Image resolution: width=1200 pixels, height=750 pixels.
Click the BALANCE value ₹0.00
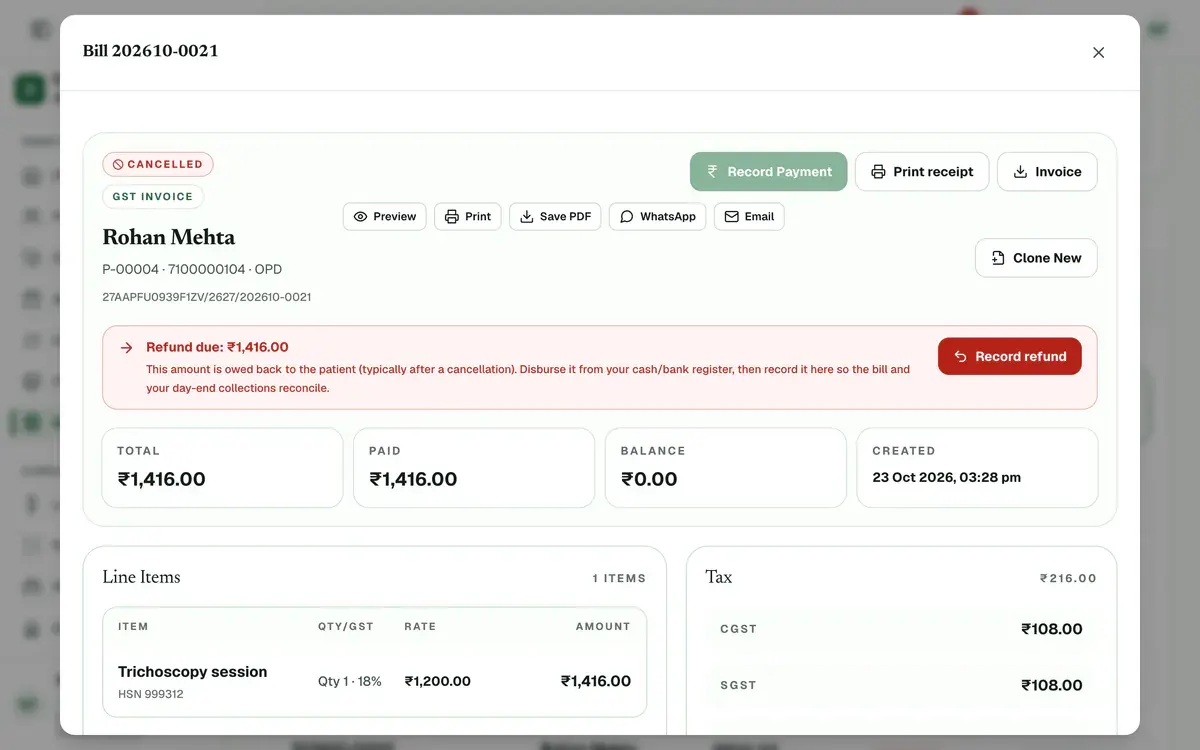649,480
